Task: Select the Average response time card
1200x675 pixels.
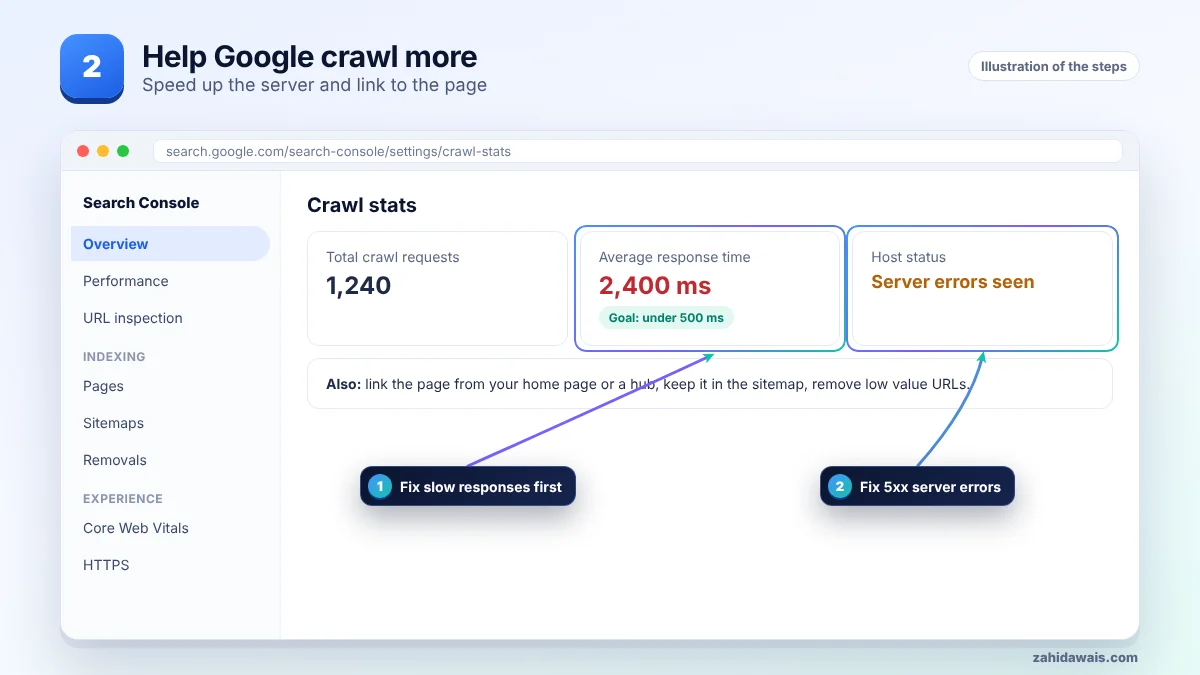Action: click(710, 288)
